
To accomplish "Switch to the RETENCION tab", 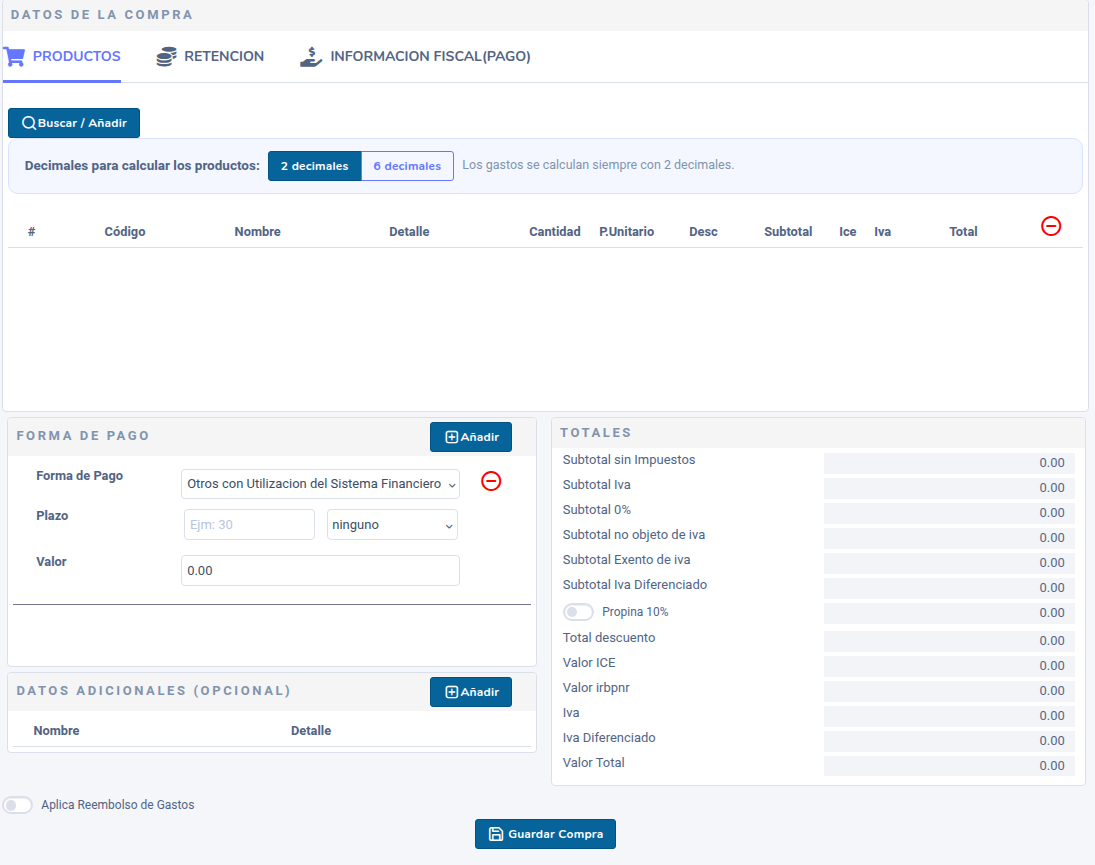I will [x=210, y=57].
